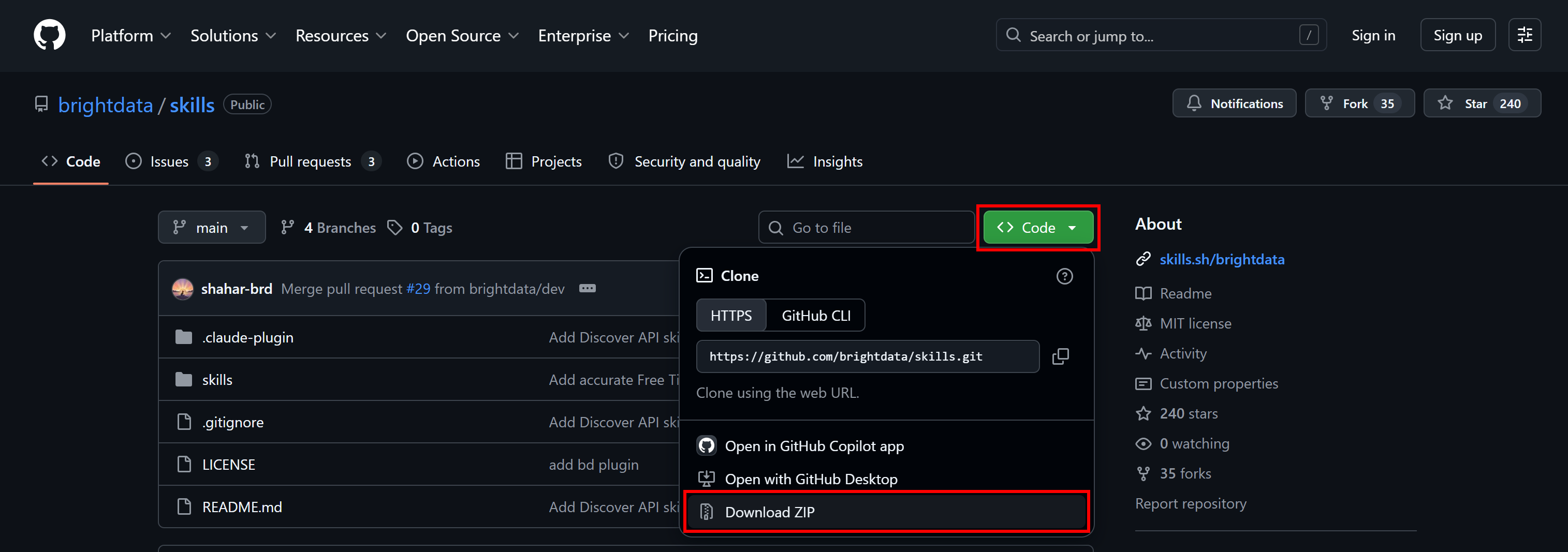Click the link chain icon in About
The height and width of the screenshot is (552, 1568).
tap(1143, 259)
